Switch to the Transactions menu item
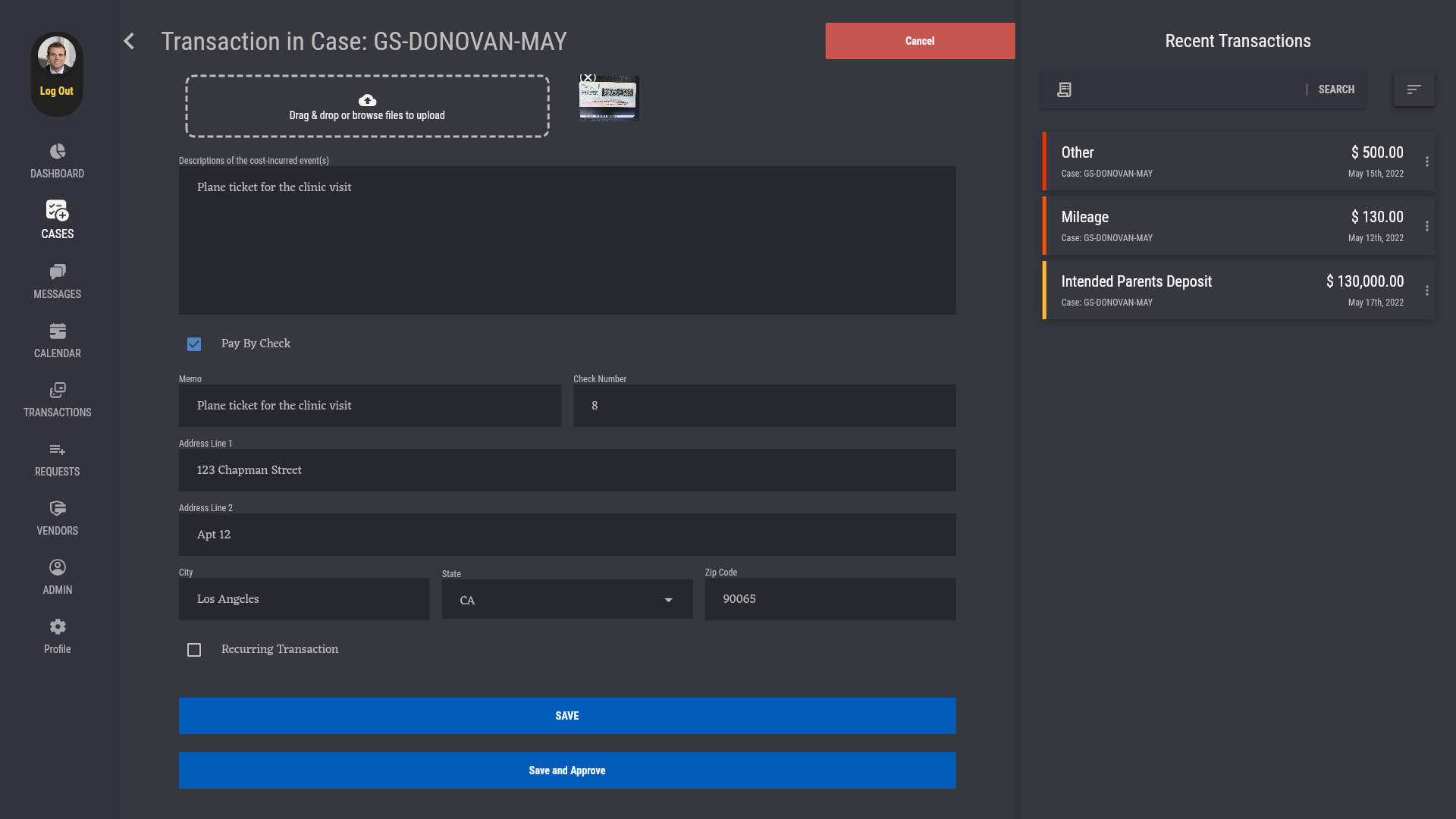This screenshot has height=819, width=1456. point(58,400)
